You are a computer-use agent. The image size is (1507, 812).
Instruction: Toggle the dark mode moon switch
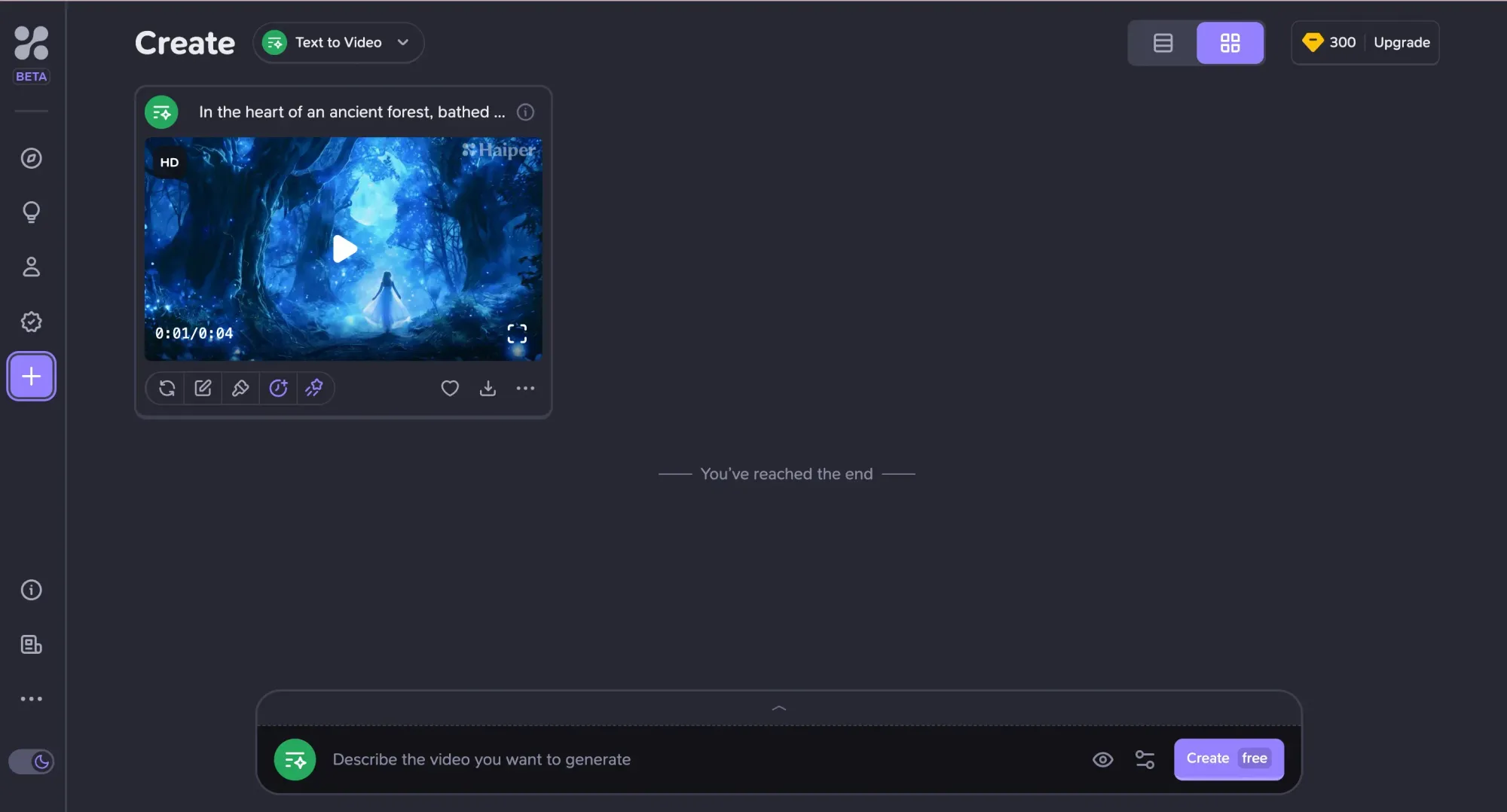click(x=31, y=762)
